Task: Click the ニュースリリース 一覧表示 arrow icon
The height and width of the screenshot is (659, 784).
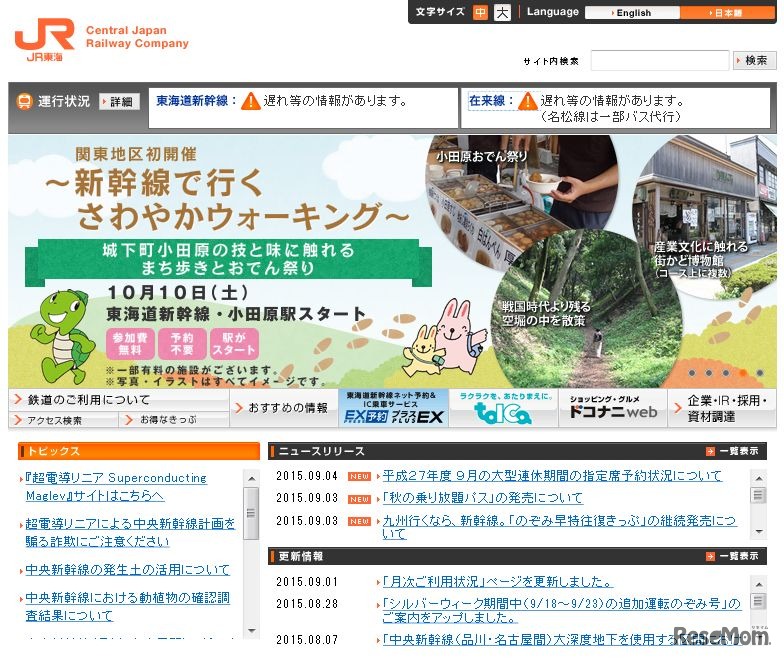Action: [x=710, y=452]
